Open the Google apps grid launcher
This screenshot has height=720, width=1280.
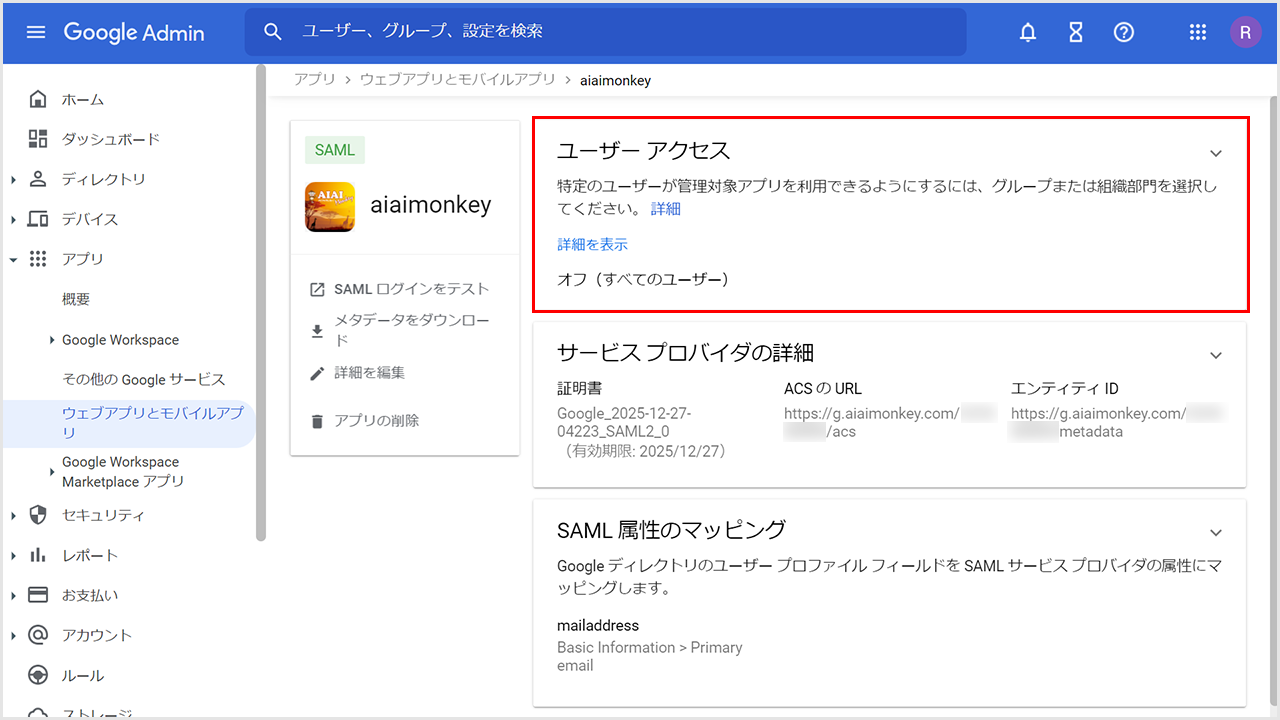click(1197, 32)
